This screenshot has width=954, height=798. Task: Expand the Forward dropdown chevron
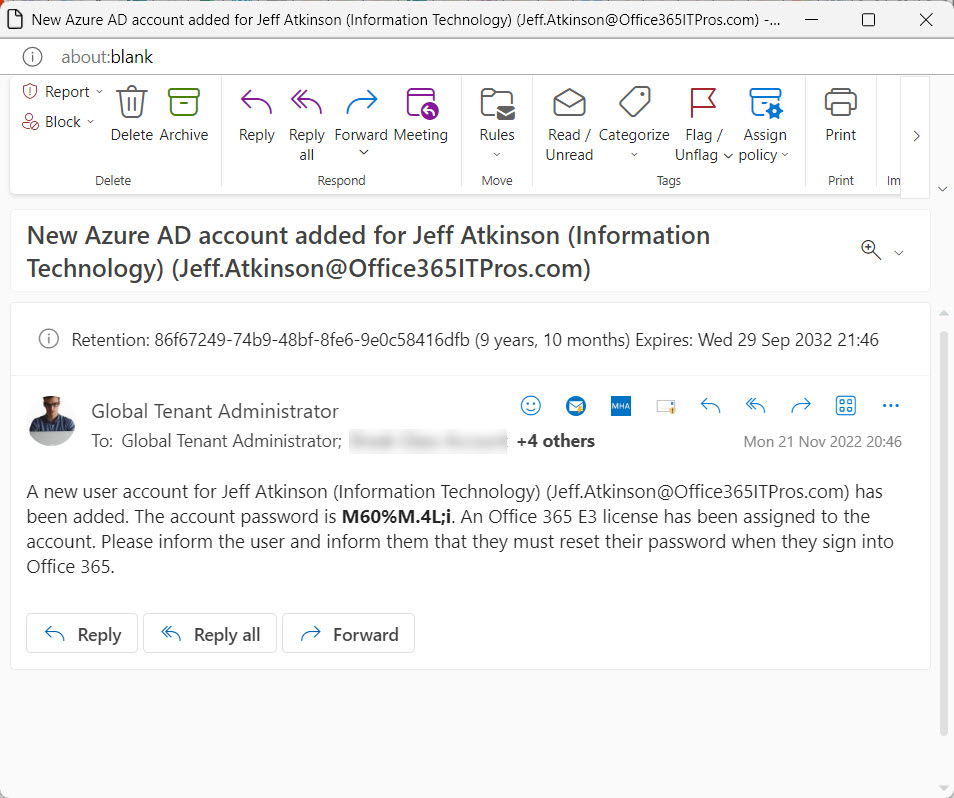click(363, 152)
